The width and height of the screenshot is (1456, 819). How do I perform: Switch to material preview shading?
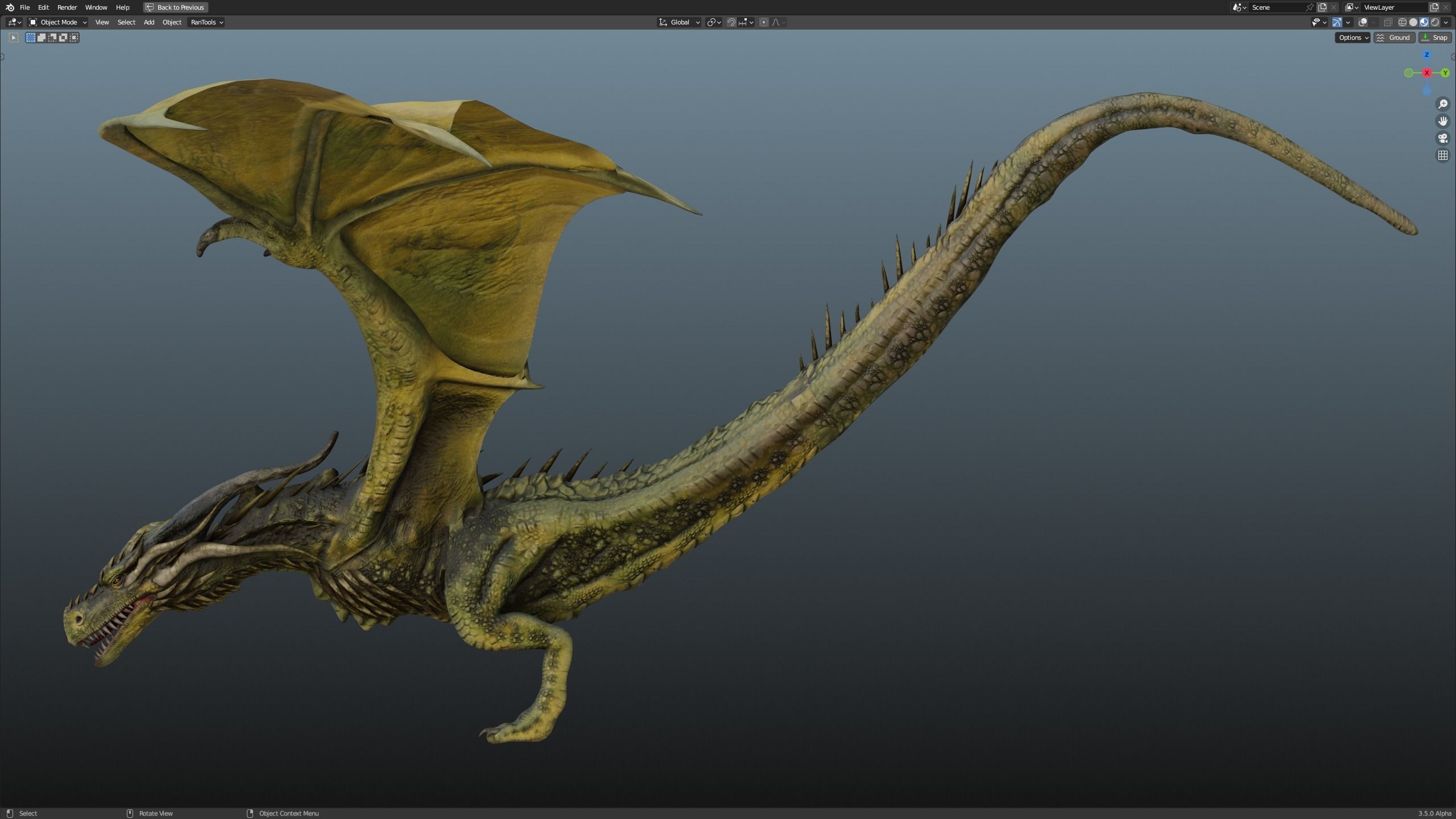coord(1424,22)
